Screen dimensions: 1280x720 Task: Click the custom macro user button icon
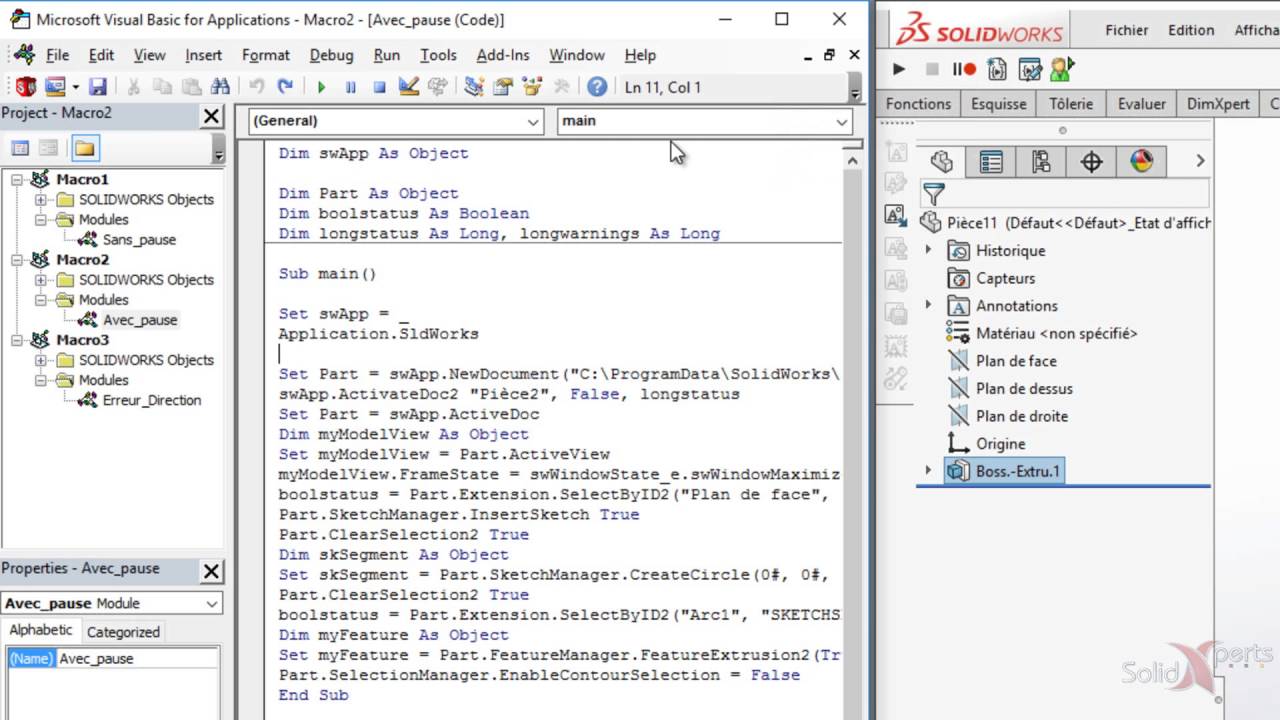(x=1062, y=69)
